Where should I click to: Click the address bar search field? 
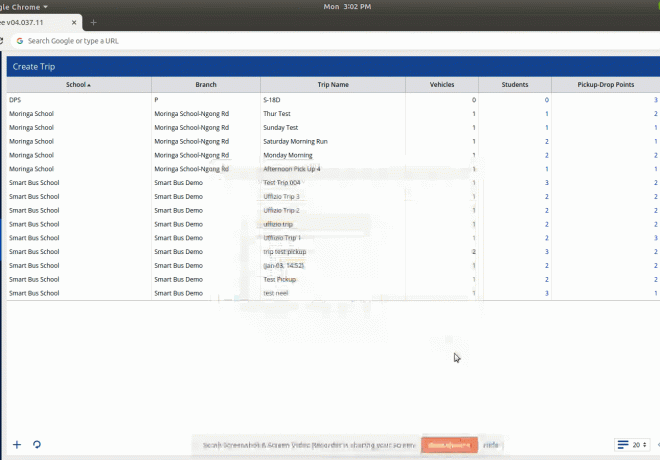pyautogui.click(x=200, y=41)
